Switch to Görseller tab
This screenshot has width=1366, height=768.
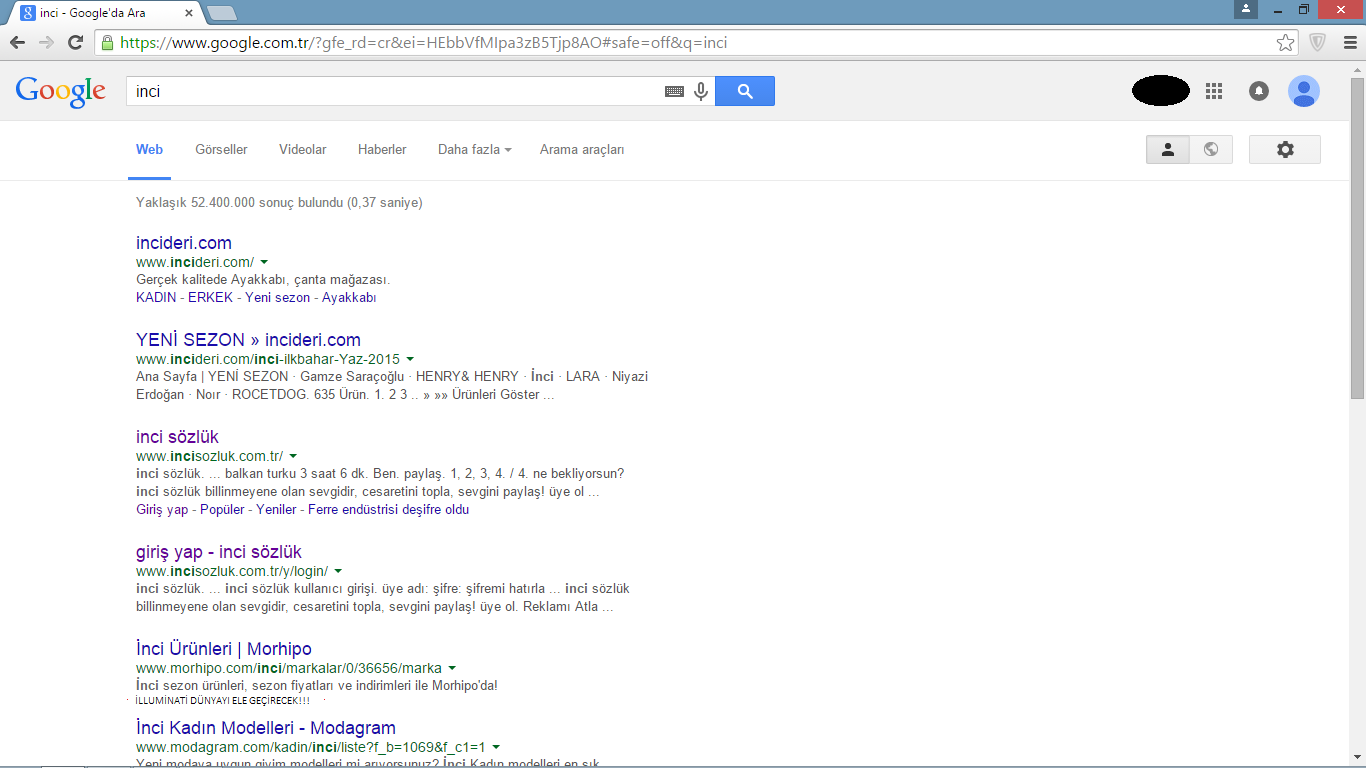pos(221,149)
